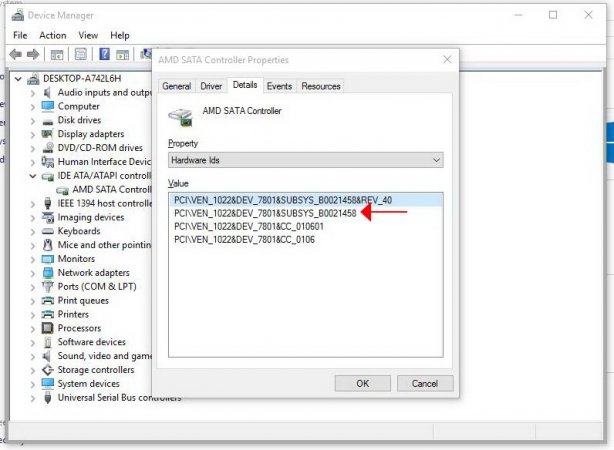Click the Keyboards icon
Viewport: 614px width, 450px height.
click(48, 231)
